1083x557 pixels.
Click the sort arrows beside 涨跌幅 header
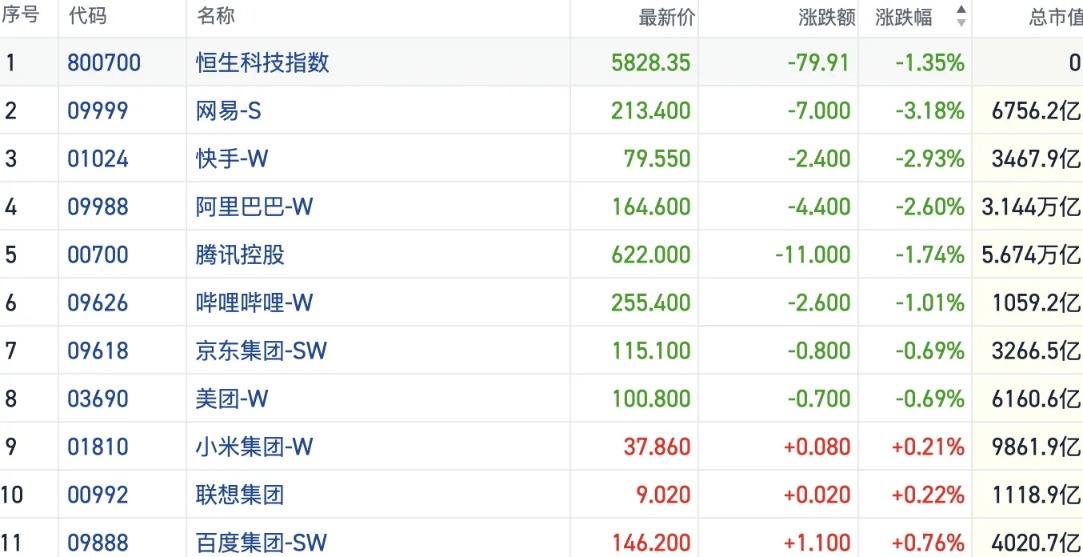coord(961,17)
